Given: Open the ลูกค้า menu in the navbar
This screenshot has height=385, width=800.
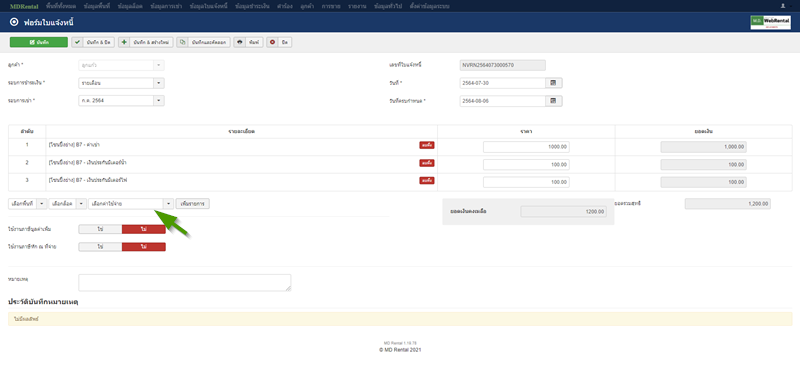Looking at the screenshot, I should coord(308,6).
